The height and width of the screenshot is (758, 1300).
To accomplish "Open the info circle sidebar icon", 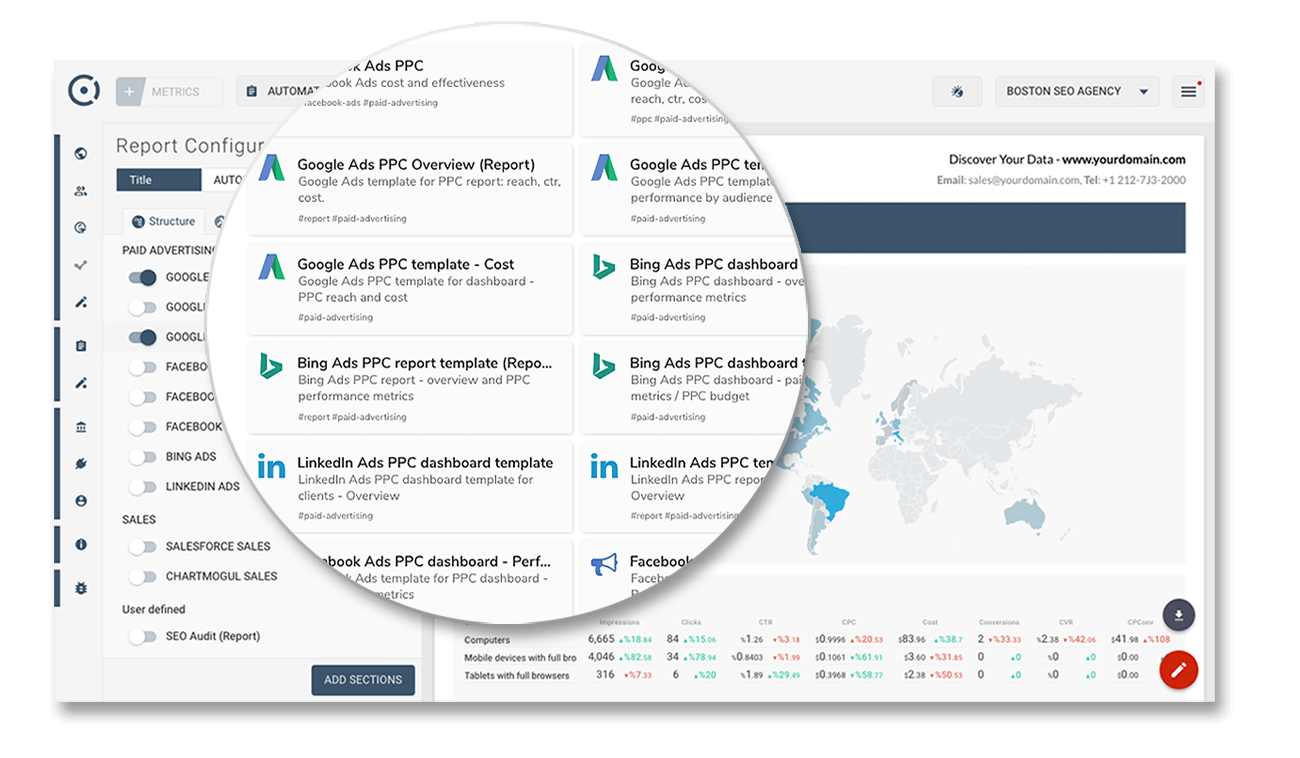I will coord(81,545).
